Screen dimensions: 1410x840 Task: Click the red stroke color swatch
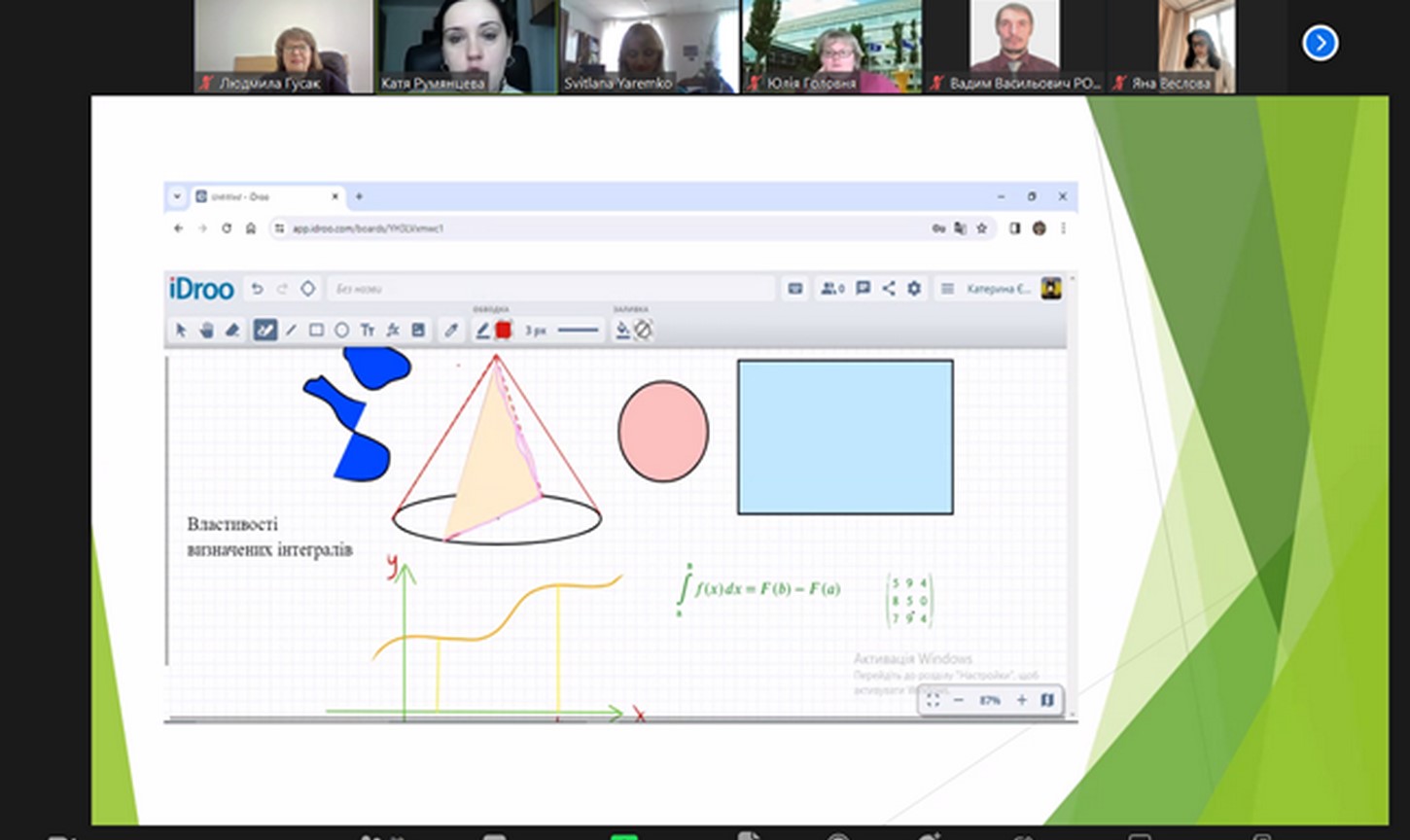coord(504,331)
